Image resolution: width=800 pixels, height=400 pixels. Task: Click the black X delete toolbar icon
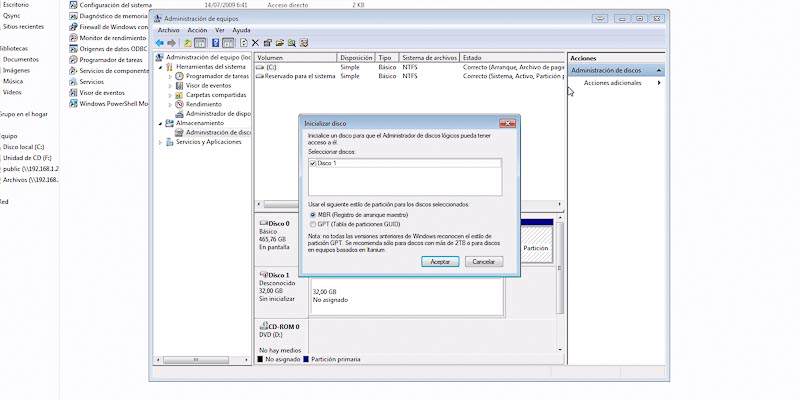tap(255, 43)
